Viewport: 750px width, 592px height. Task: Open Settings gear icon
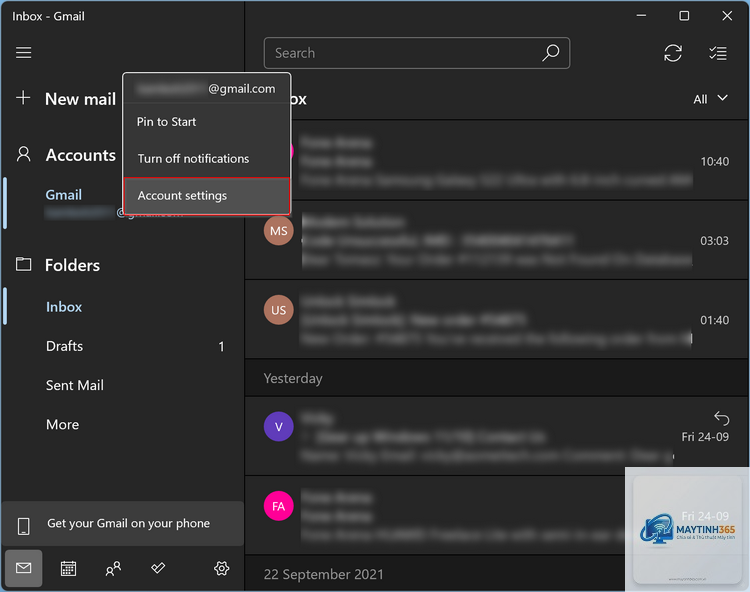(x=221, y=568)
